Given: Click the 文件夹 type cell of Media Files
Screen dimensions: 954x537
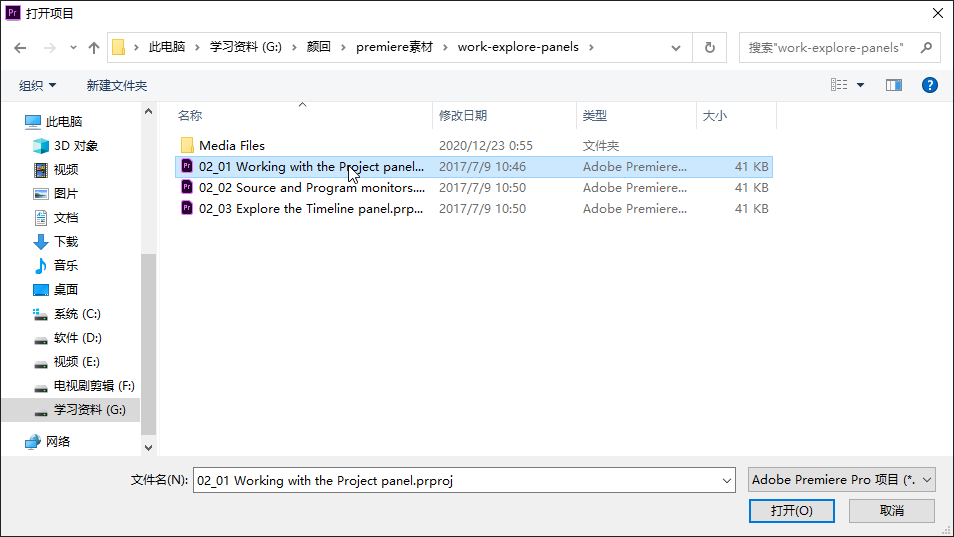Looking at the screenshot, I should pos(601,146).
